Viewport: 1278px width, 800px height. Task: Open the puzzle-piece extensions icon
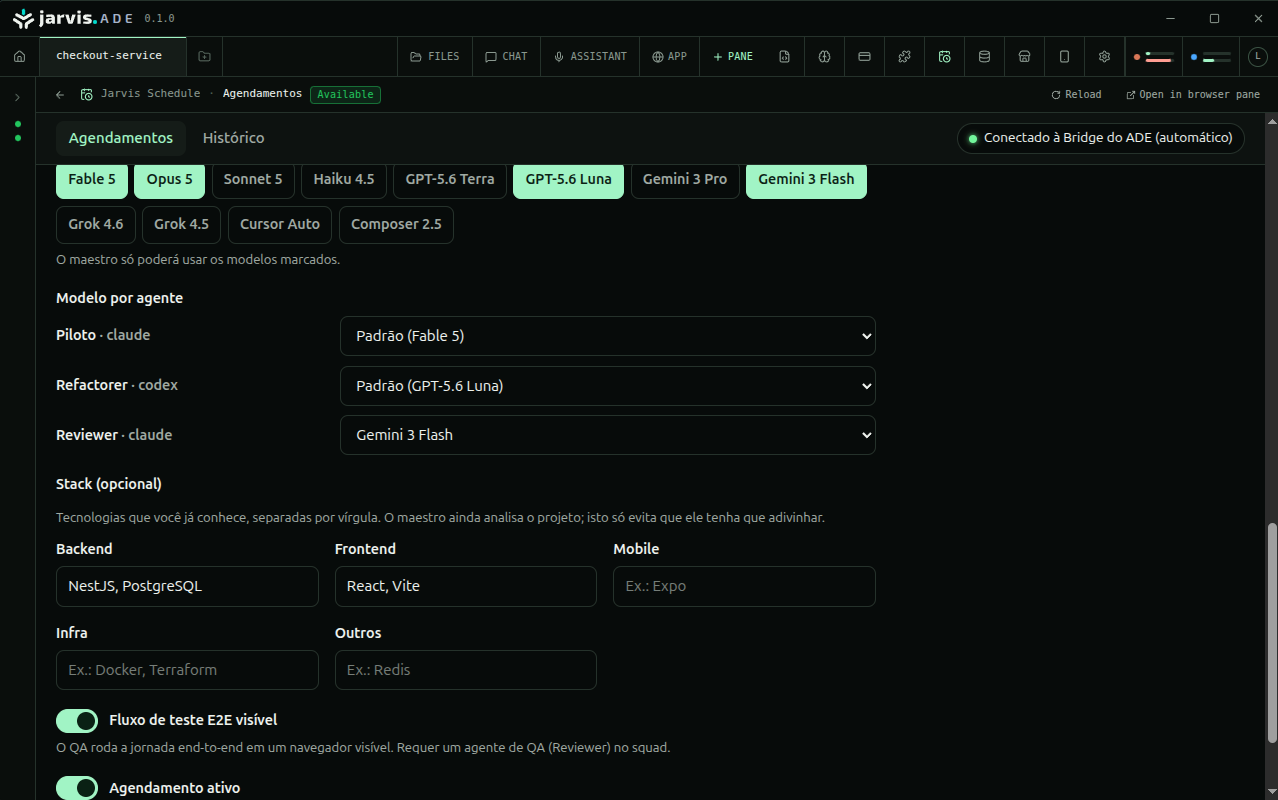point(904,57)
